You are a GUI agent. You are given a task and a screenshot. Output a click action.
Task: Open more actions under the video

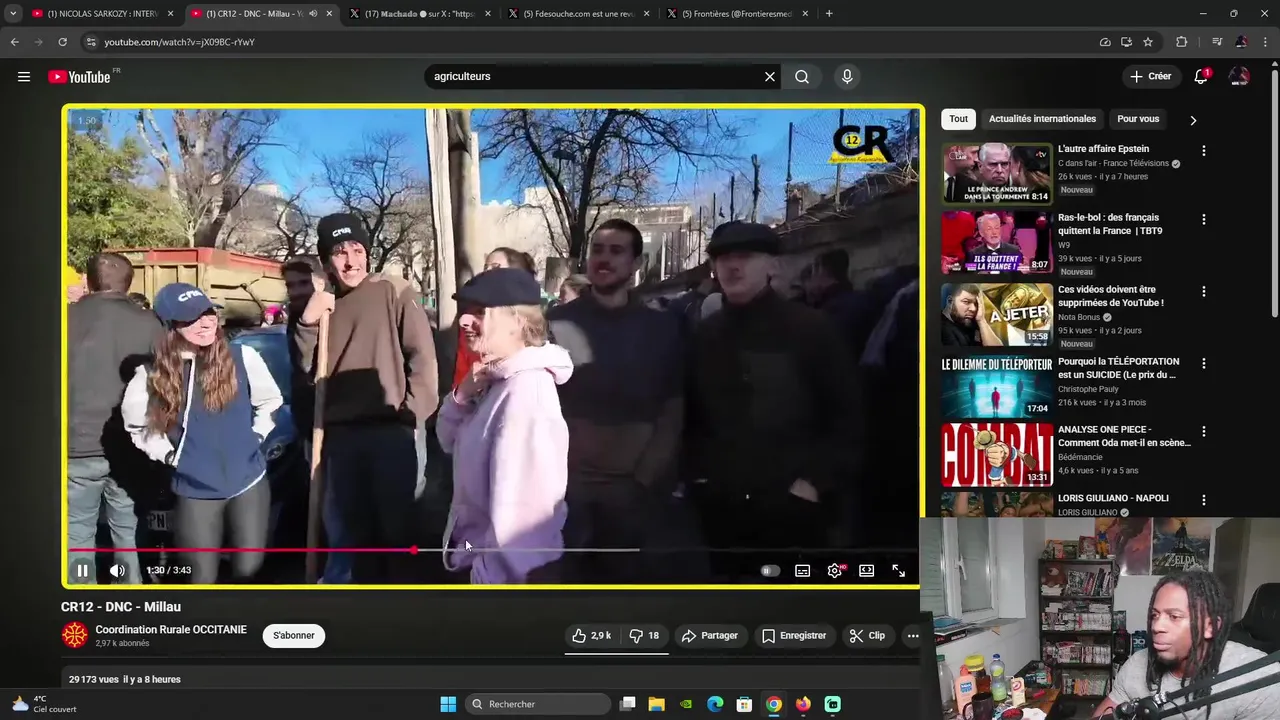(913, 636)
